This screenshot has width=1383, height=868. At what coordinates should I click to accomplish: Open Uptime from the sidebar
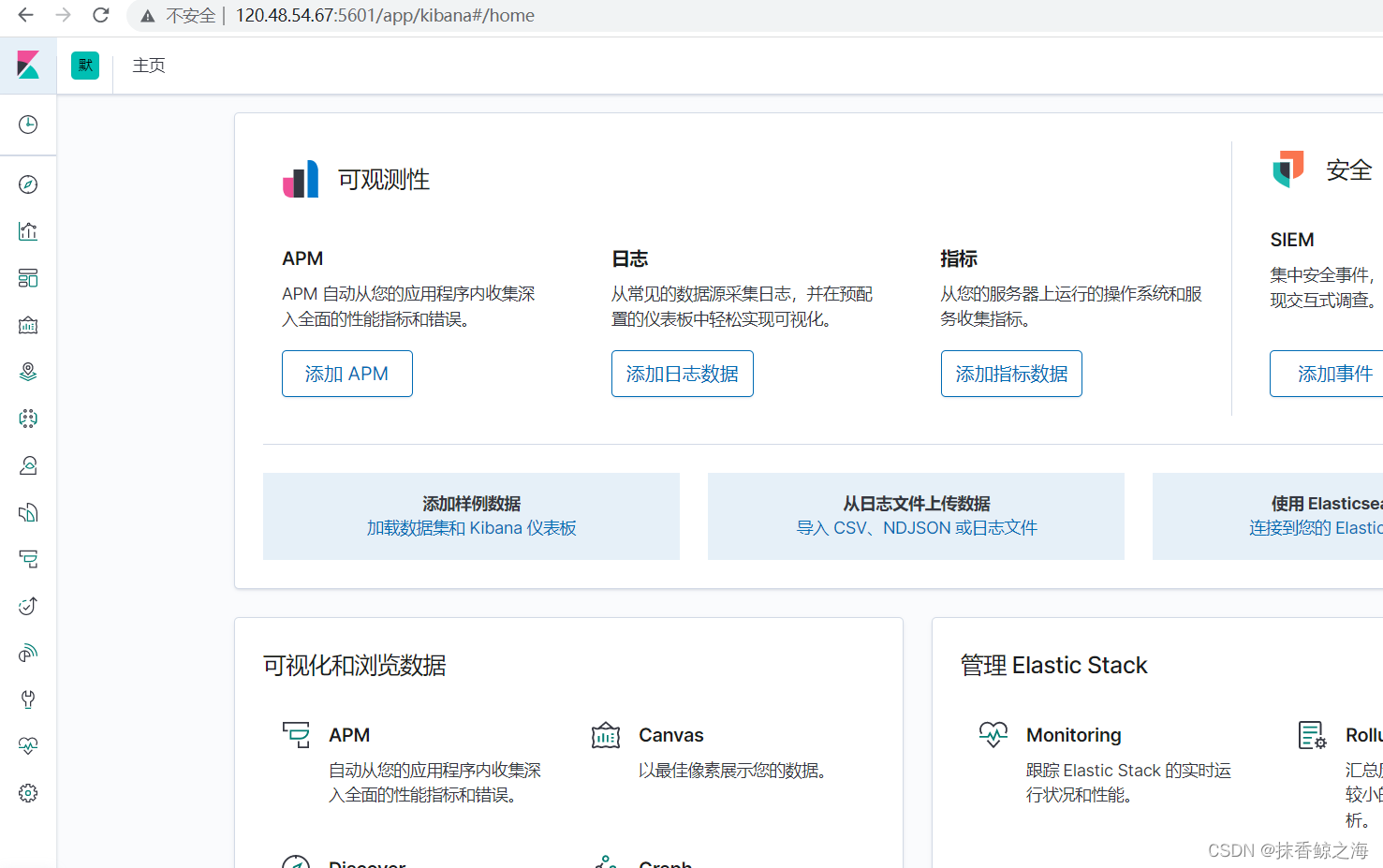(x=28, y=606)
